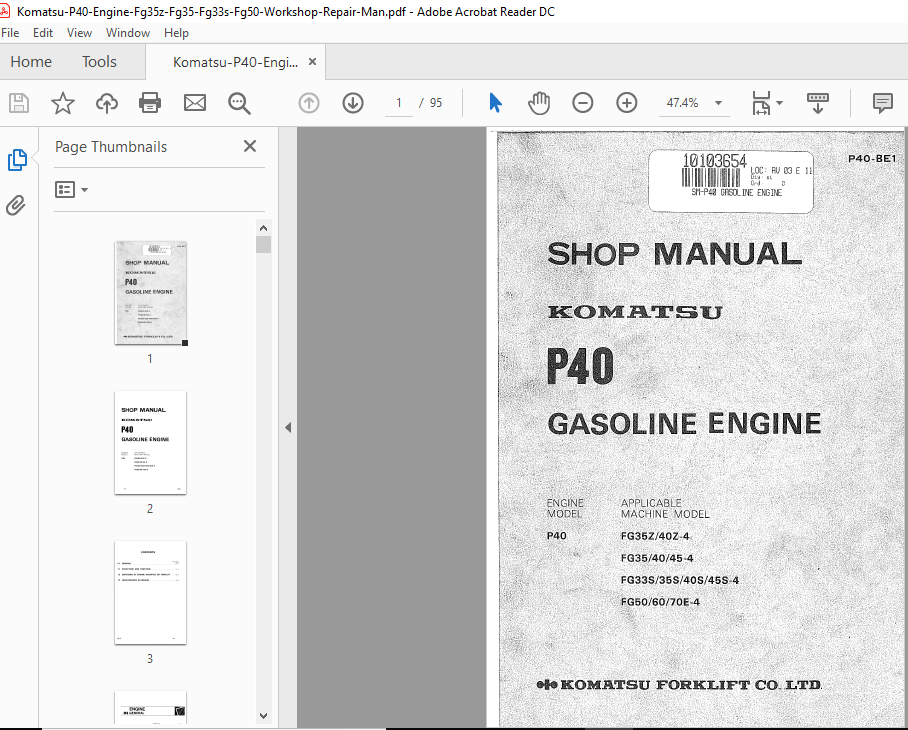This screenshot has height=730, width=908.
Task: Click the current page number field
Action: [x=399, y=103]
